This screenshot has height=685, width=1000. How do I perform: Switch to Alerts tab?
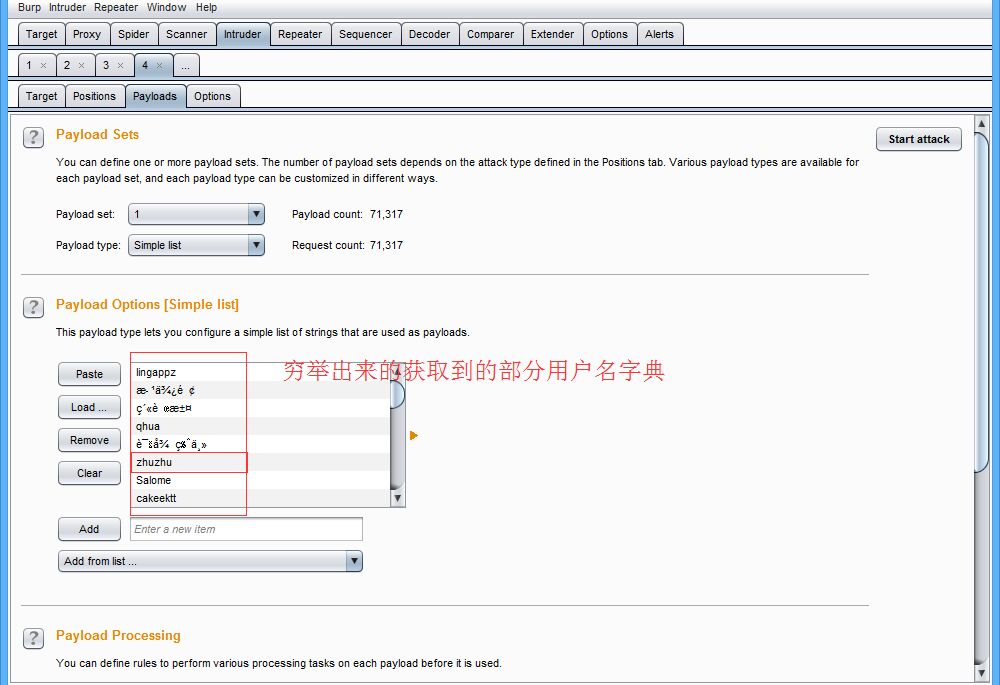(x=659, y=34)
